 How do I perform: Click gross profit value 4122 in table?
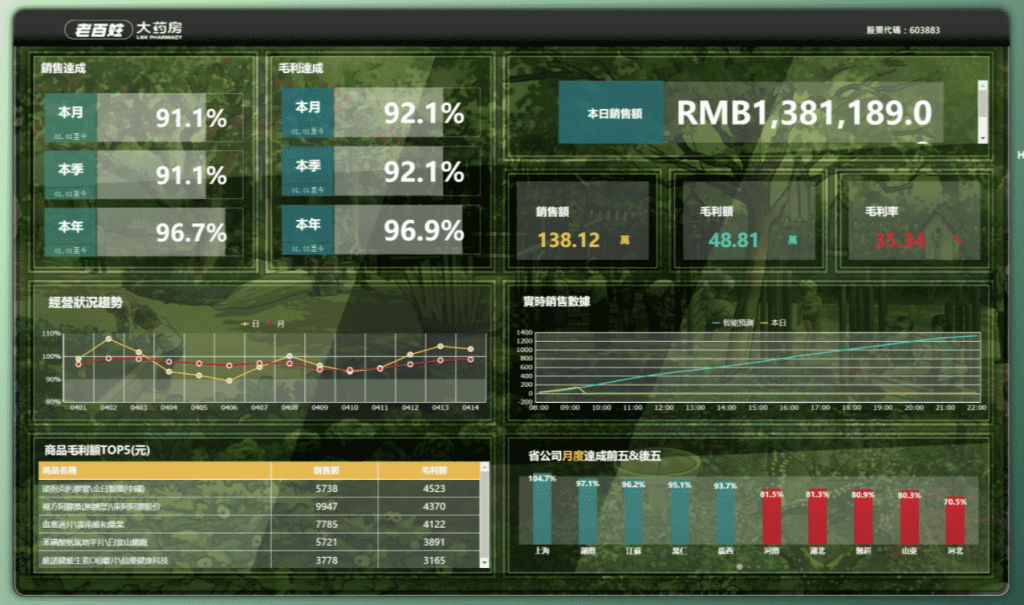click(x=434, y=524)
